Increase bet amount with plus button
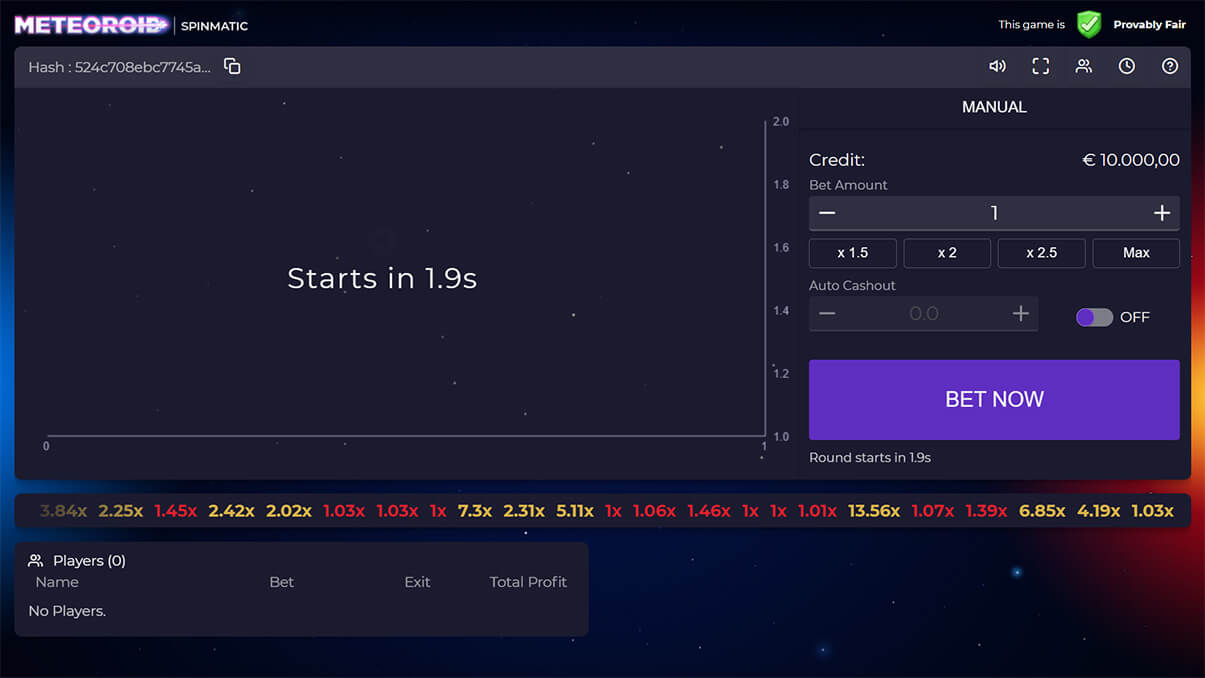1205x678 pixels. (x=1161, y=213)
